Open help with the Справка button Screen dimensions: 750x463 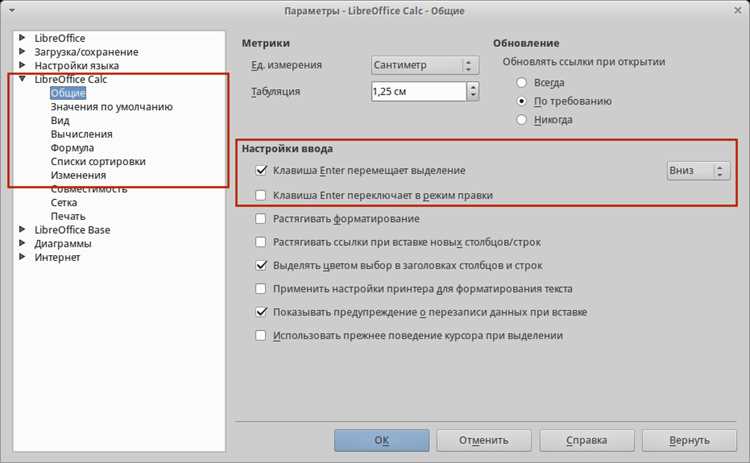587,440
